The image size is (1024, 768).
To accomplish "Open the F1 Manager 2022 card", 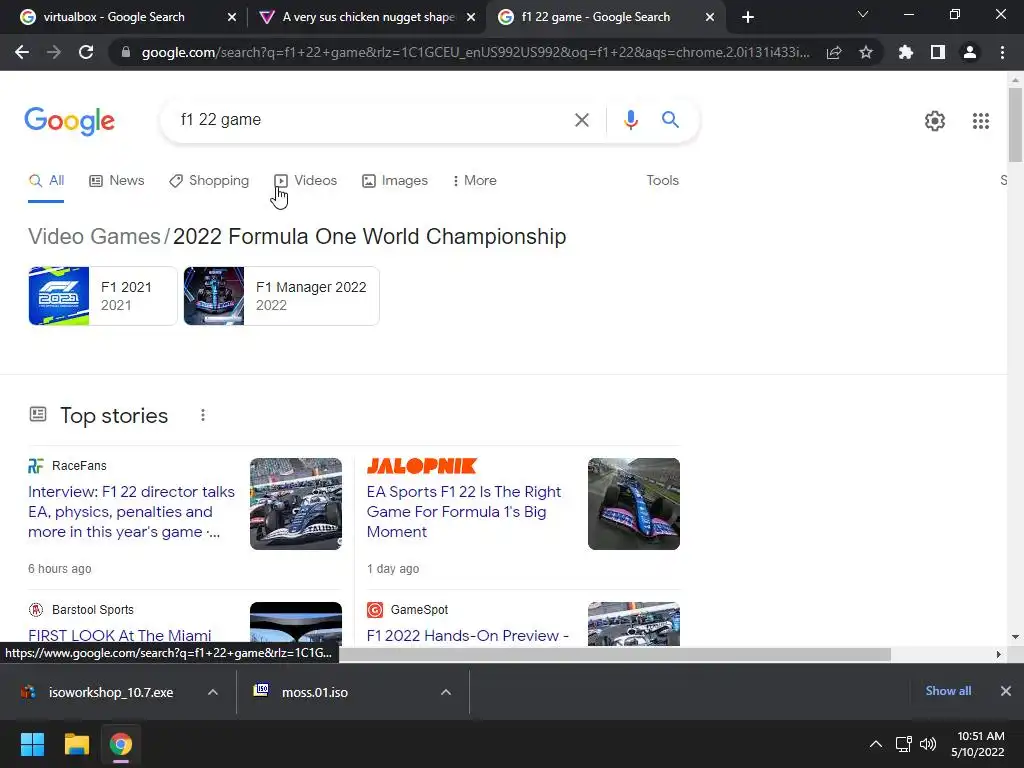I will pyautogui.click(x=281, y=296).
